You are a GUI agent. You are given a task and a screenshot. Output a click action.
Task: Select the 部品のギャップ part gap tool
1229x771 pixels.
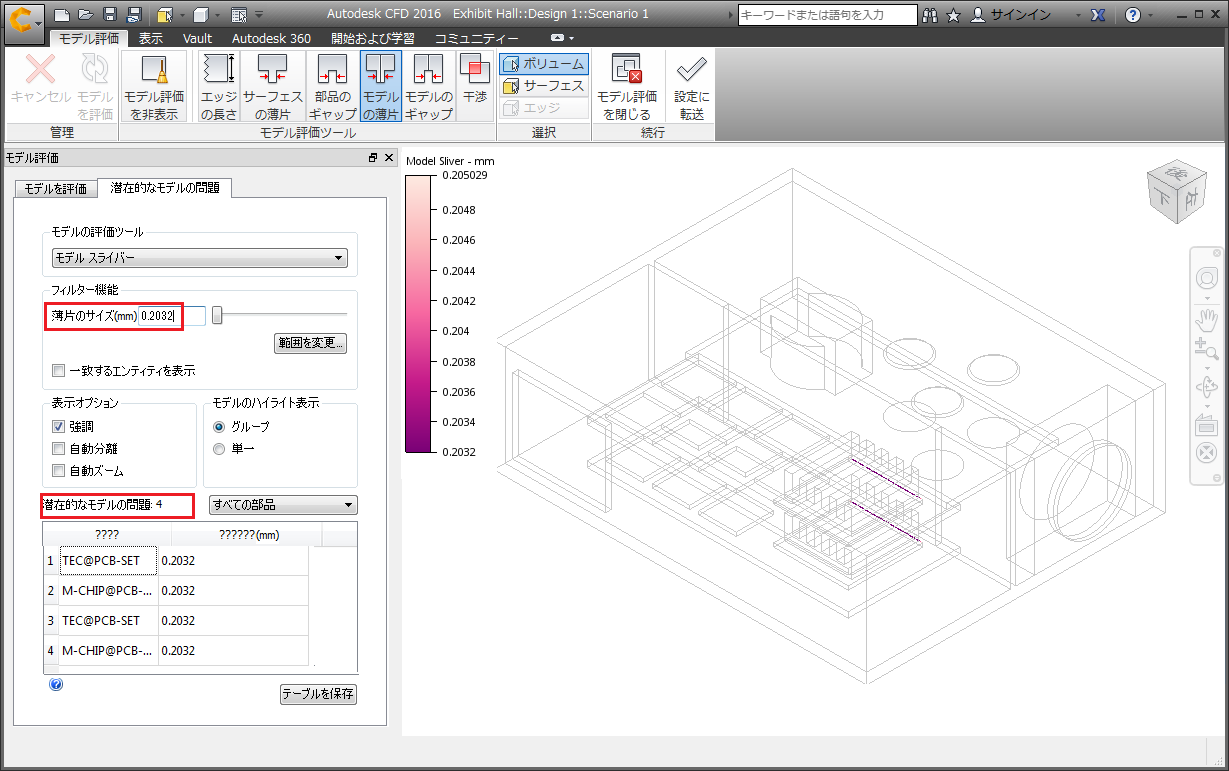point(333,86)
